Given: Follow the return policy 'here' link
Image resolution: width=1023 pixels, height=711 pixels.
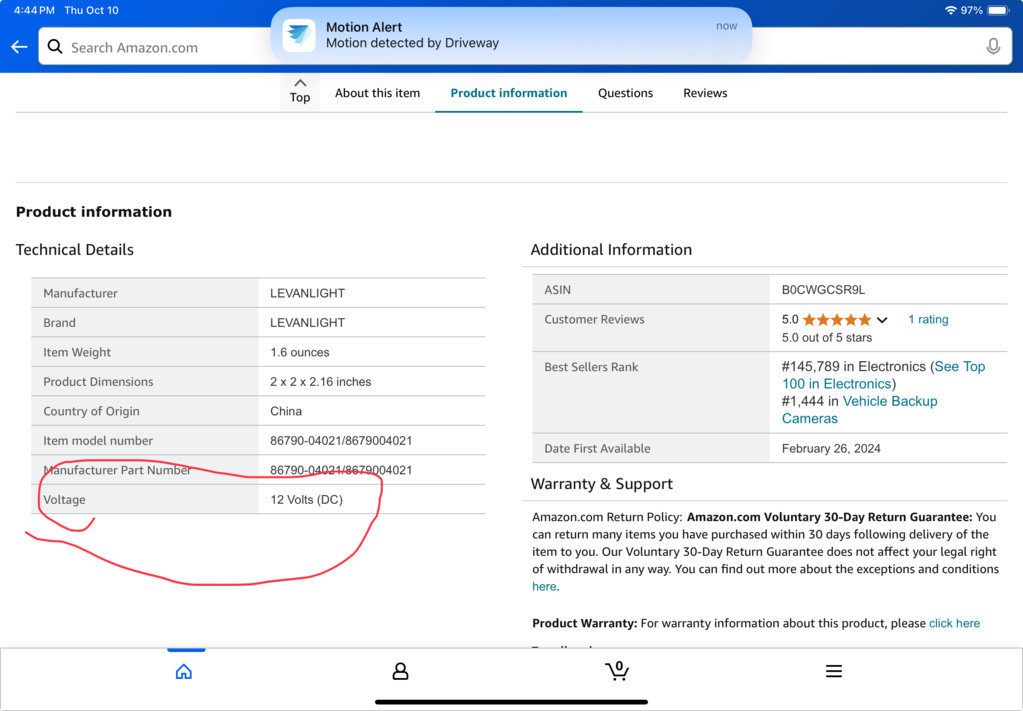Looking at the screenshot, I should (x=544, y=586).
